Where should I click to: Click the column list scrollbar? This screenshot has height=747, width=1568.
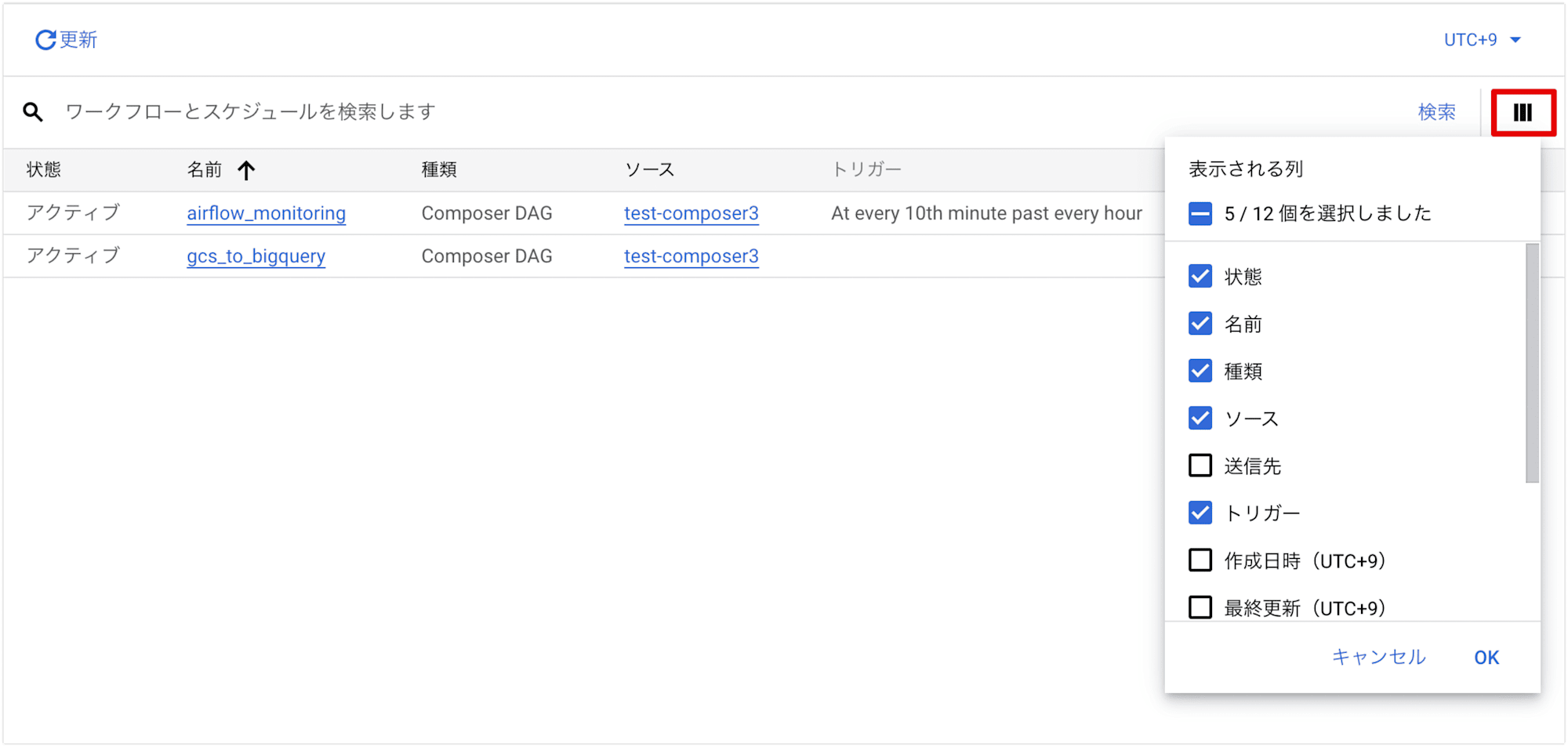[1532, 363]
